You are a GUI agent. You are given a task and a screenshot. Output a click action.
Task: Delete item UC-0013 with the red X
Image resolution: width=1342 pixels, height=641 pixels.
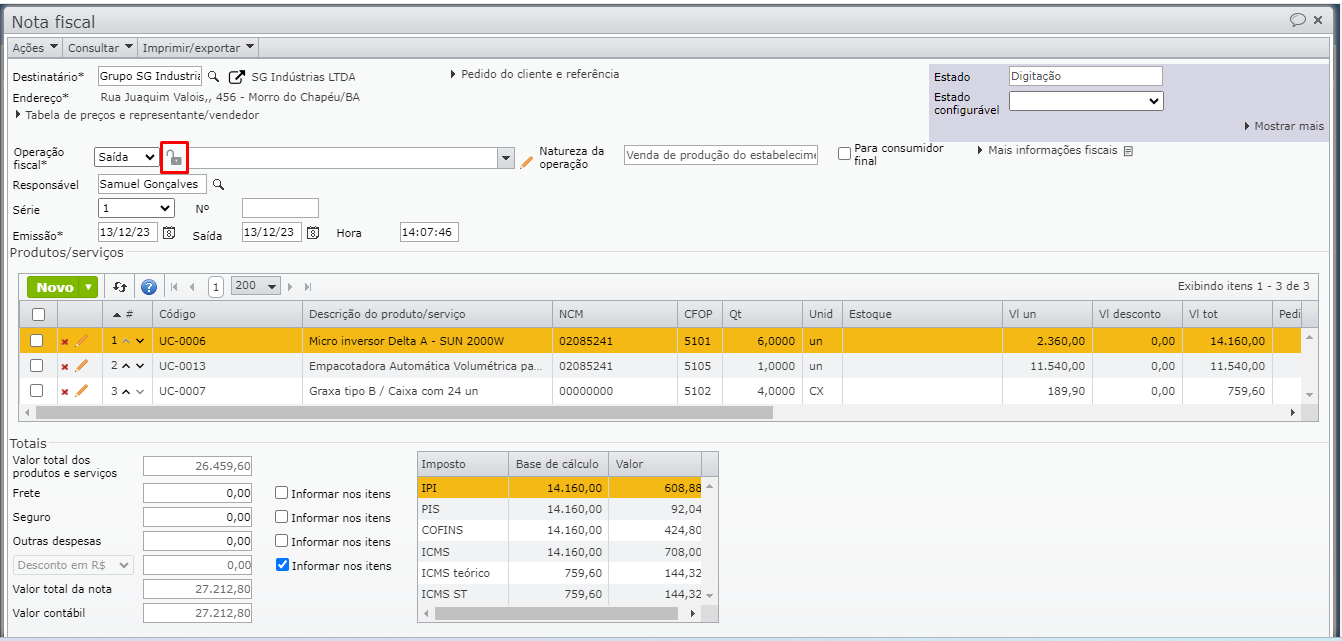point(65,367)
